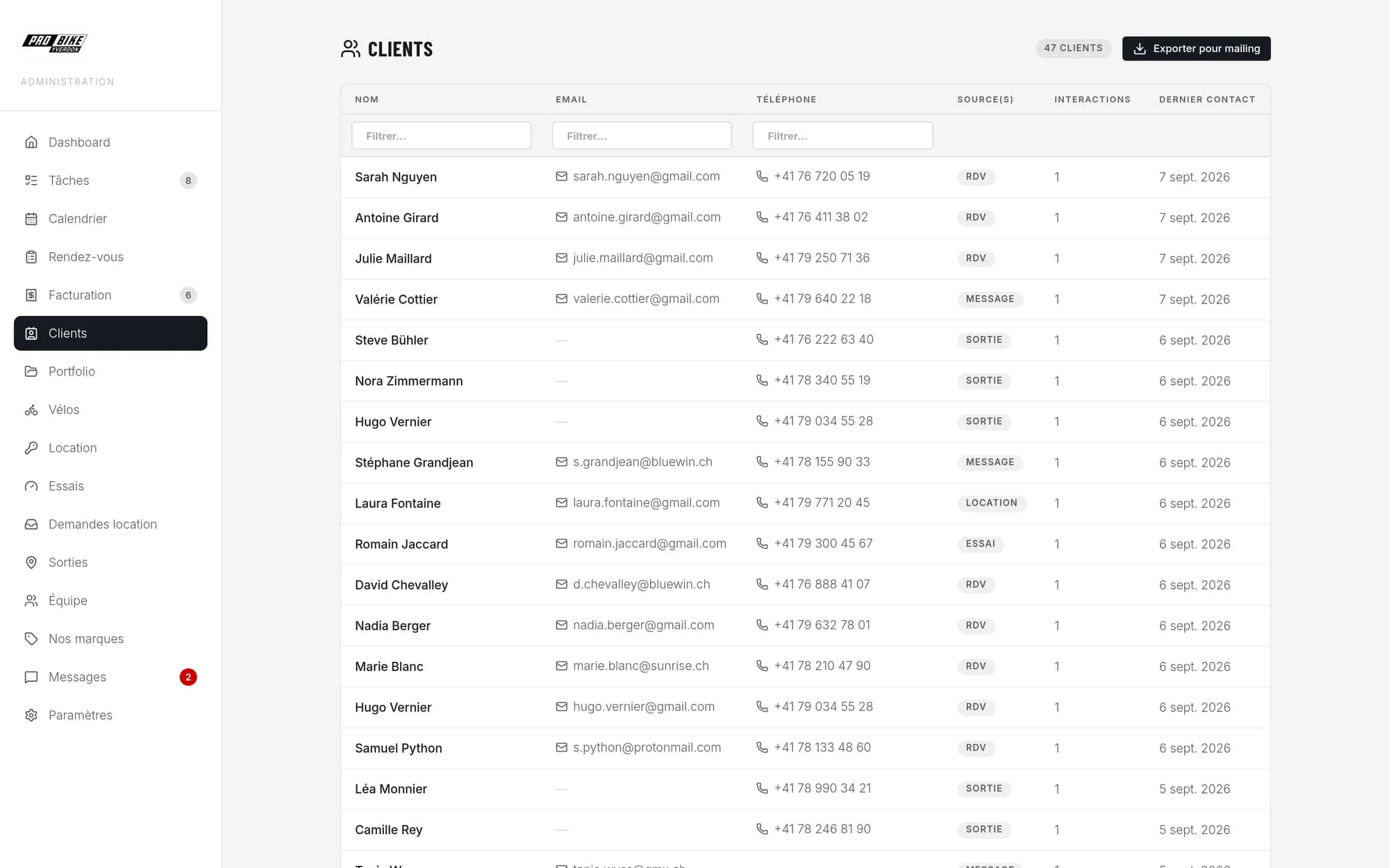Click the Nos marques tag icon
This screenshot has height=868, width=1389.
(31, 639)
